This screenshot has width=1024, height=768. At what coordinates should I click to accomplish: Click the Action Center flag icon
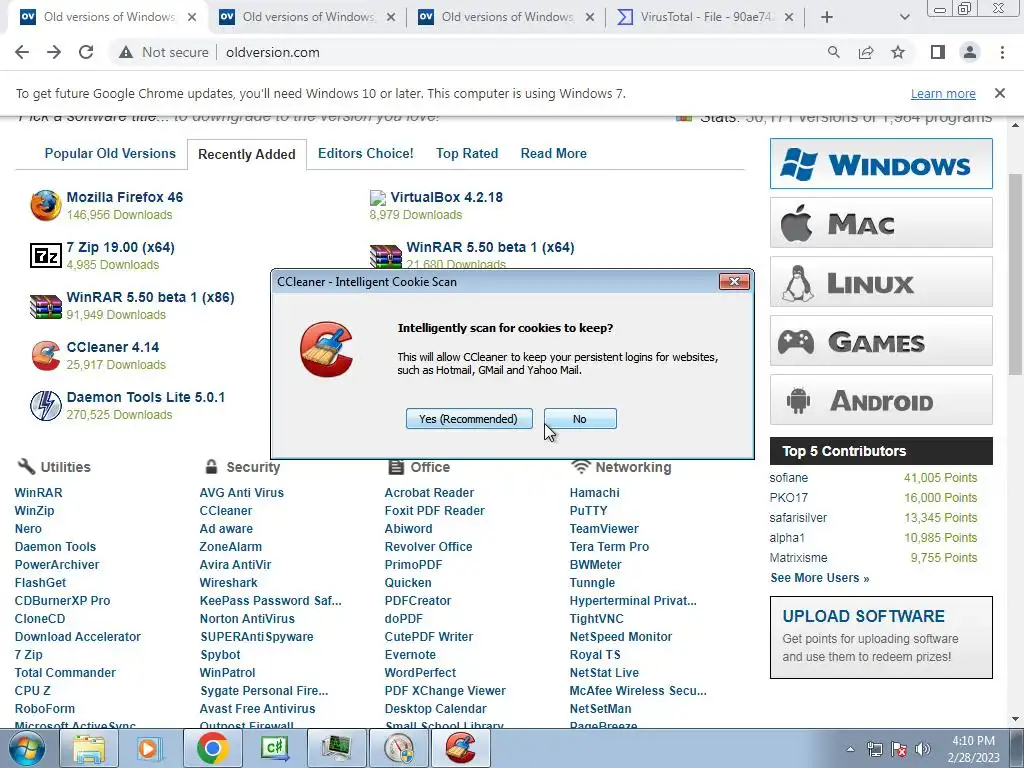[899, 749]
